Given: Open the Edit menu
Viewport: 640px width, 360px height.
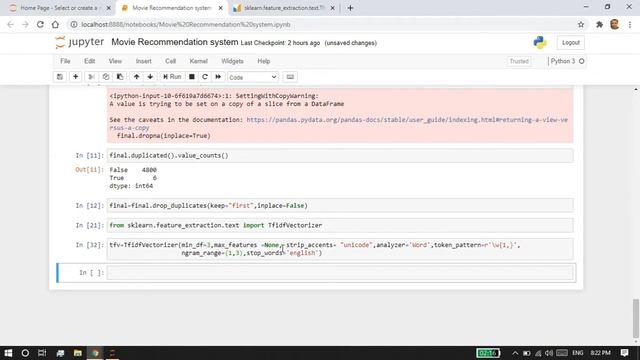Looking at the screenshot, I should pos(89,61).
